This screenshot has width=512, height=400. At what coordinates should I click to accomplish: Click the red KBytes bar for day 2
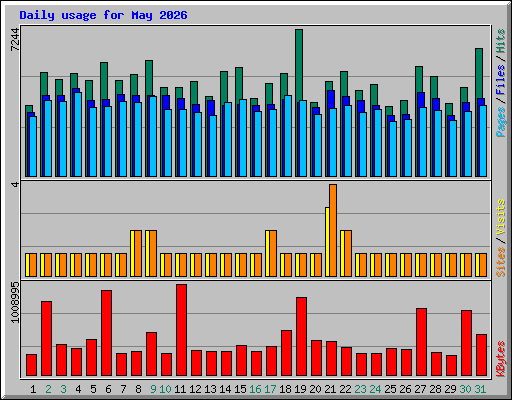tap(46, 339)
